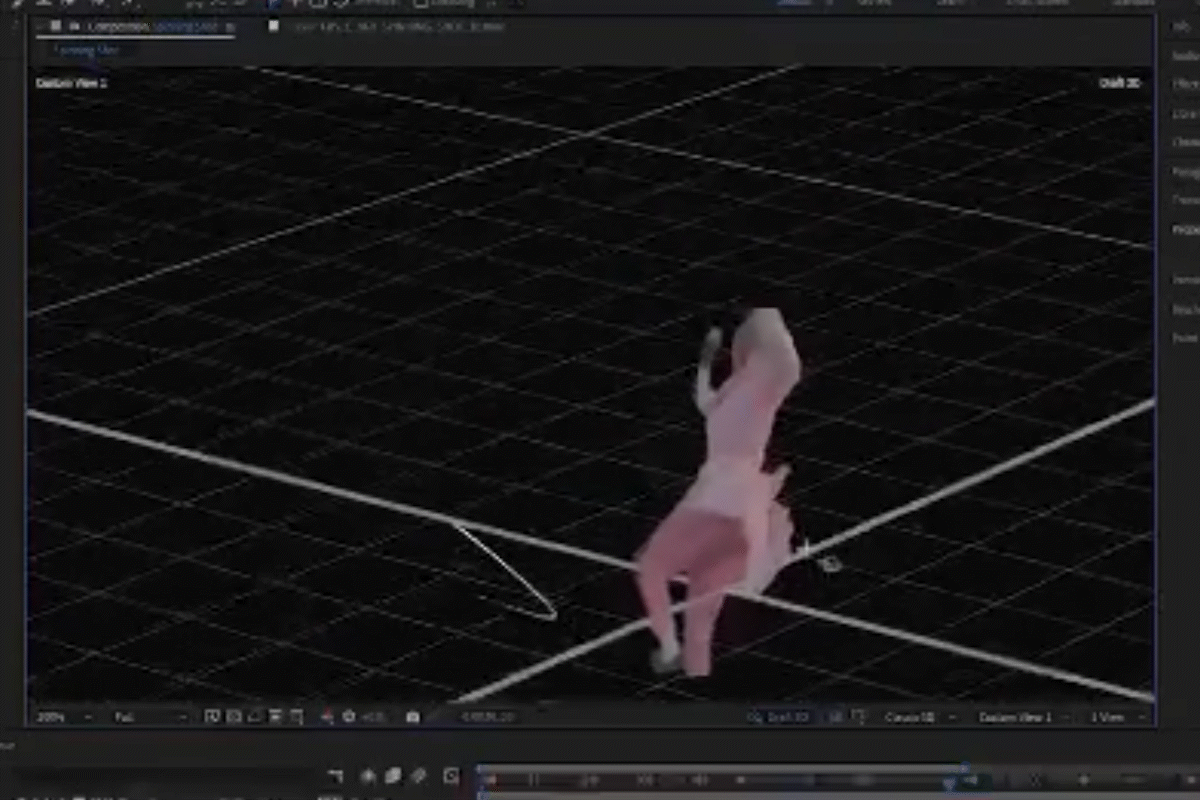Click the Snapshot camera icon
Image resolution: width=1200 pixels, height=800 pixels.
pos(412,716)
